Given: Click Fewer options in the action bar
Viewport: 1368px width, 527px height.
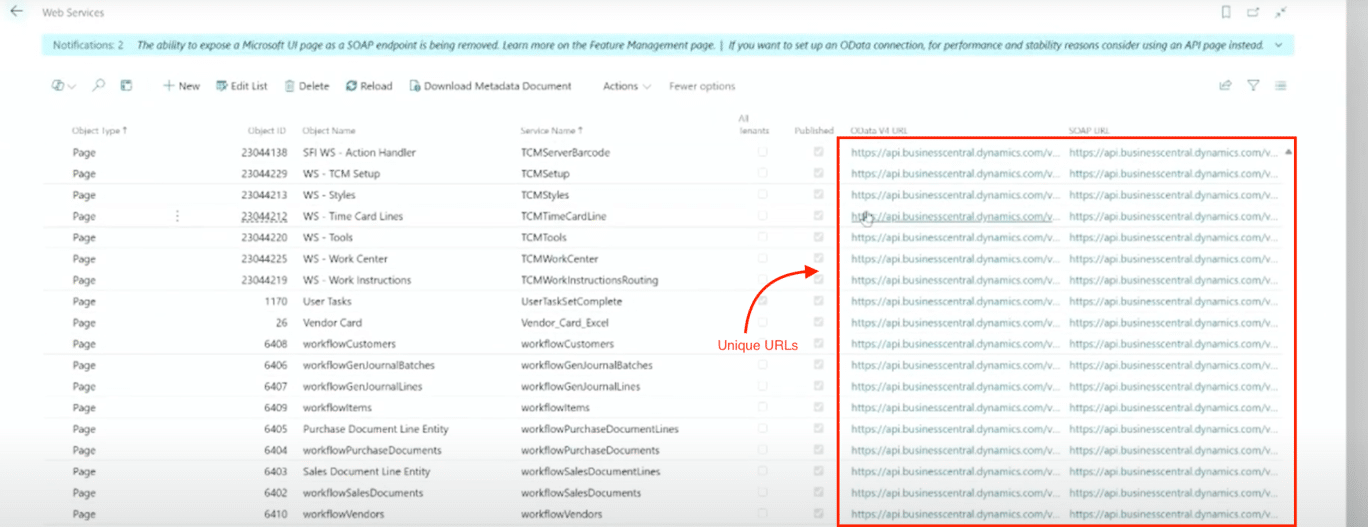Looking at the screenshot, I should point(702,86).
